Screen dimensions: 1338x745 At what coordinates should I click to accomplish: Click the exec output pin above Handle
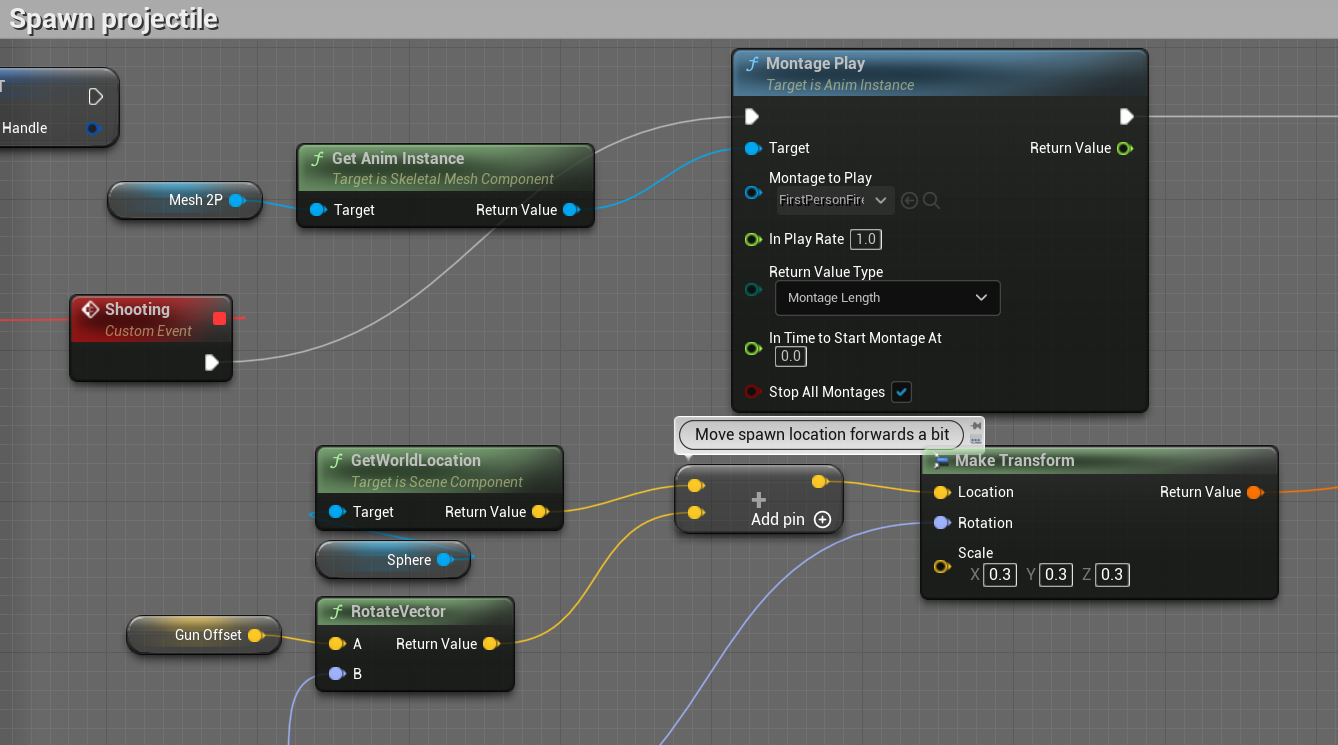tap(96, 97)
